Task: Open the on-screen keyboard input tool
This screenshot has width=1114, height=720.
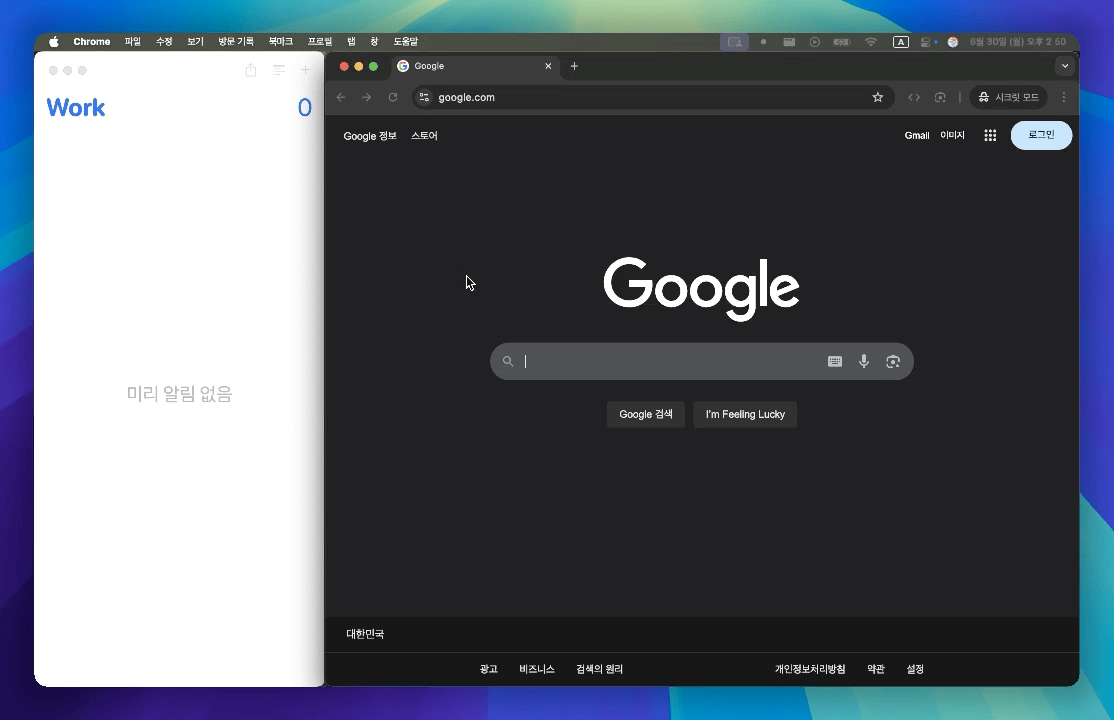Action: coord(835,362)
